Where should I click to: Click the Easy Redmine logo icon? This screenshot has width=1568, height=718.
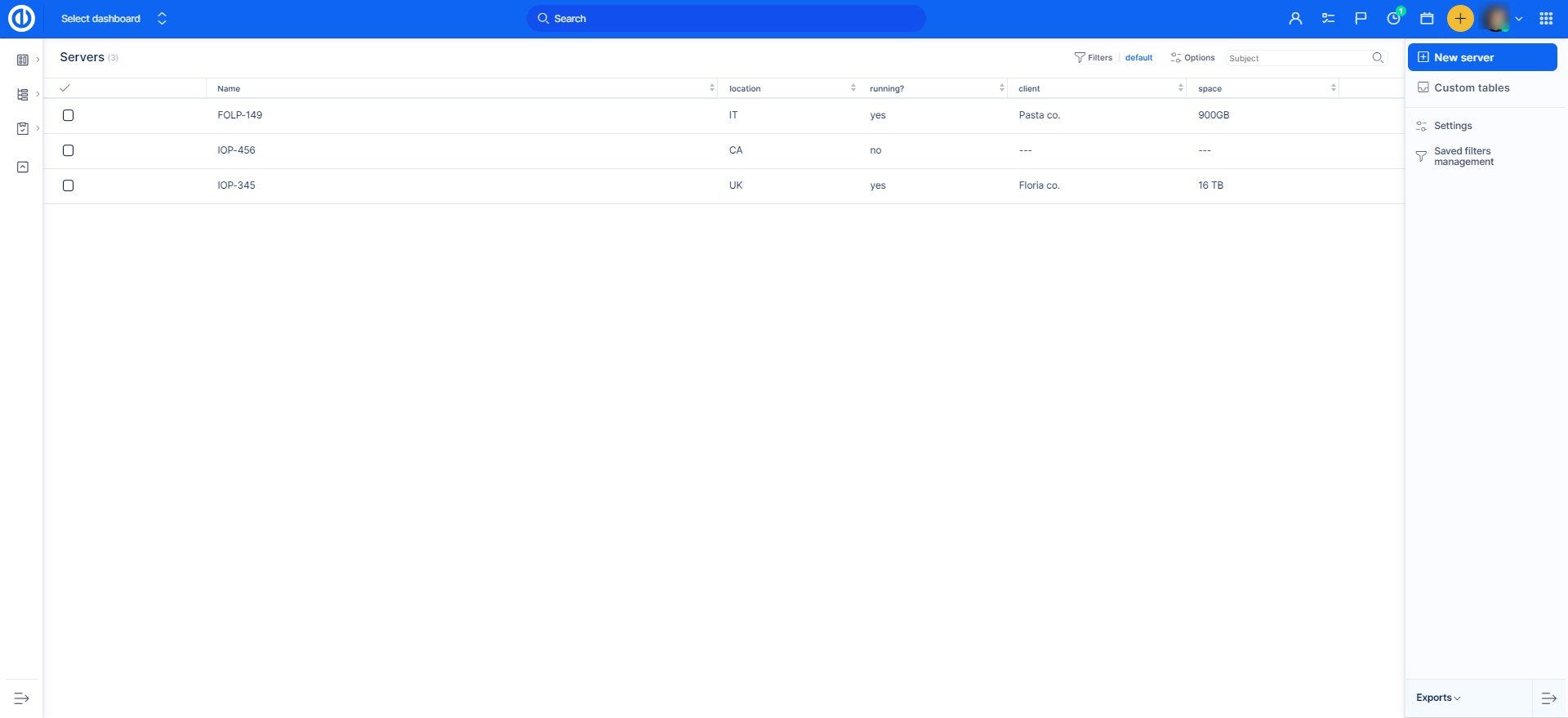(21, 18)
